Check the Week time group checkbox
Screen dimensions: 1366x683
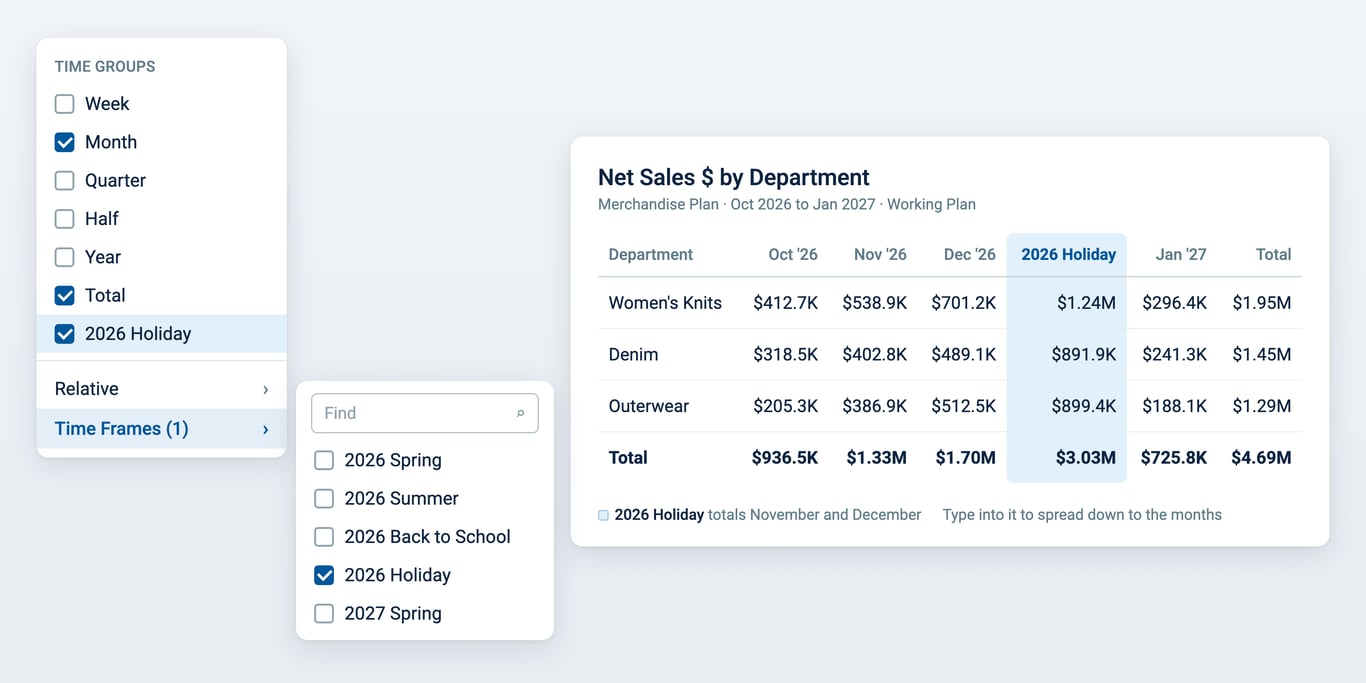tap(64, 104)
